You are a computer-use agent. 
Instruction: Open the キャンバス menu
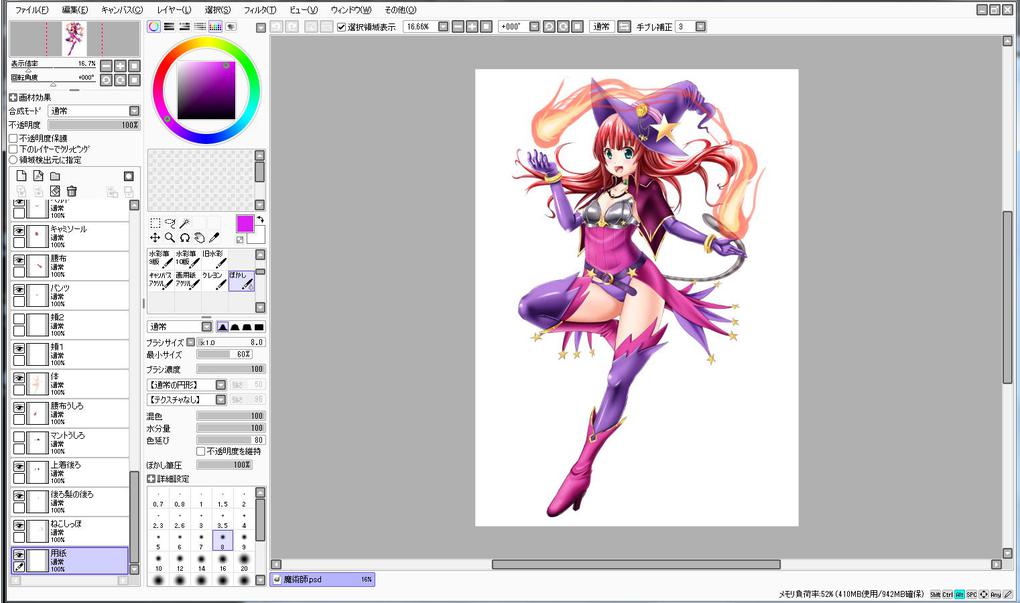click(x=122, y=10)
